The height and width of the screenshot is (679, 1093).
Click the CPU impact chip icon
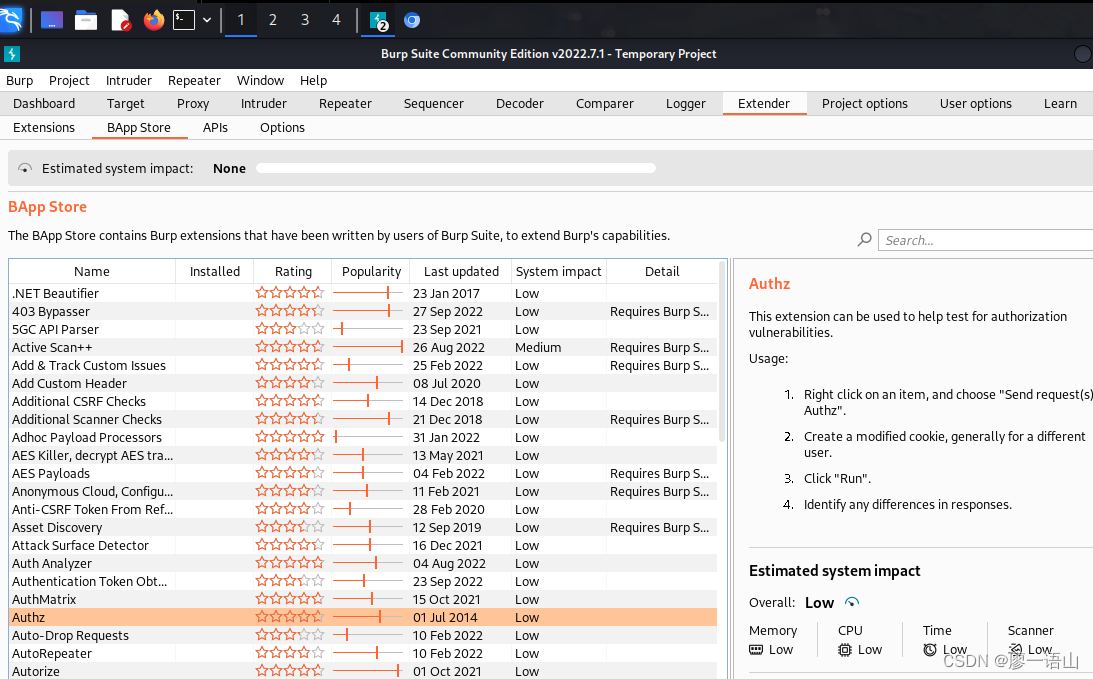click(x=845, y=650)
